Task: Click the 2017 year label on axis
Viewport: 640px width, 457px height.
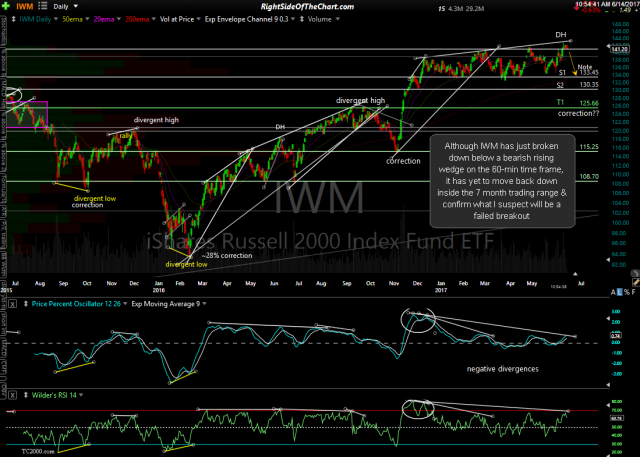Action: pos(440,290)
